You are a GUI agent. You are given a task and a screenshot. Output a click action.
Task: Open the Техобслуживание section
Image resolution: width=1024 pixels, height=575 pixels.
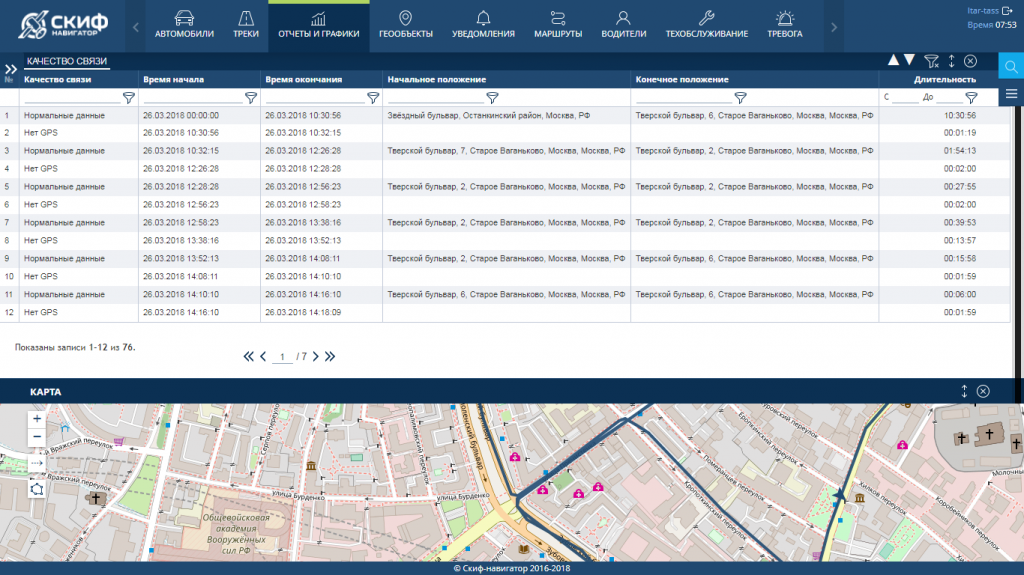click(x=707, y=26)
